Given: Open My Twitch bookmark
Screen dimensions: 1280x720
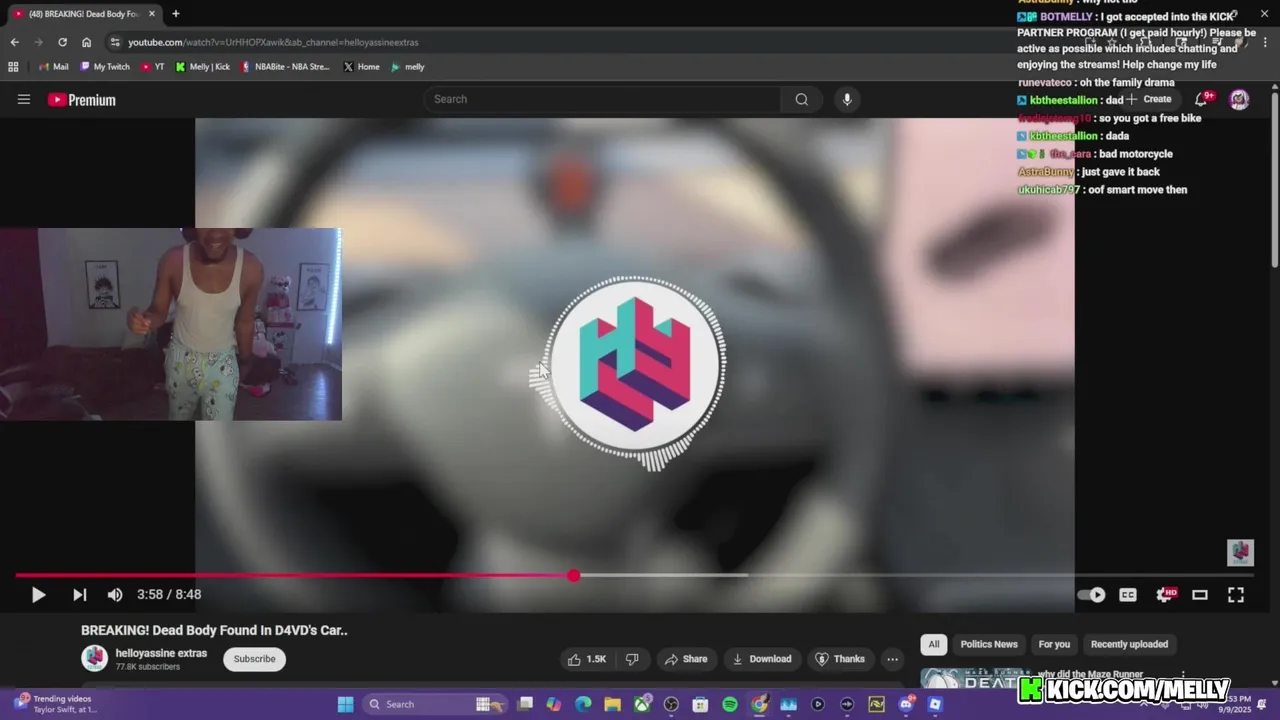Looking at the screenshot, I should tap(104, 67).
